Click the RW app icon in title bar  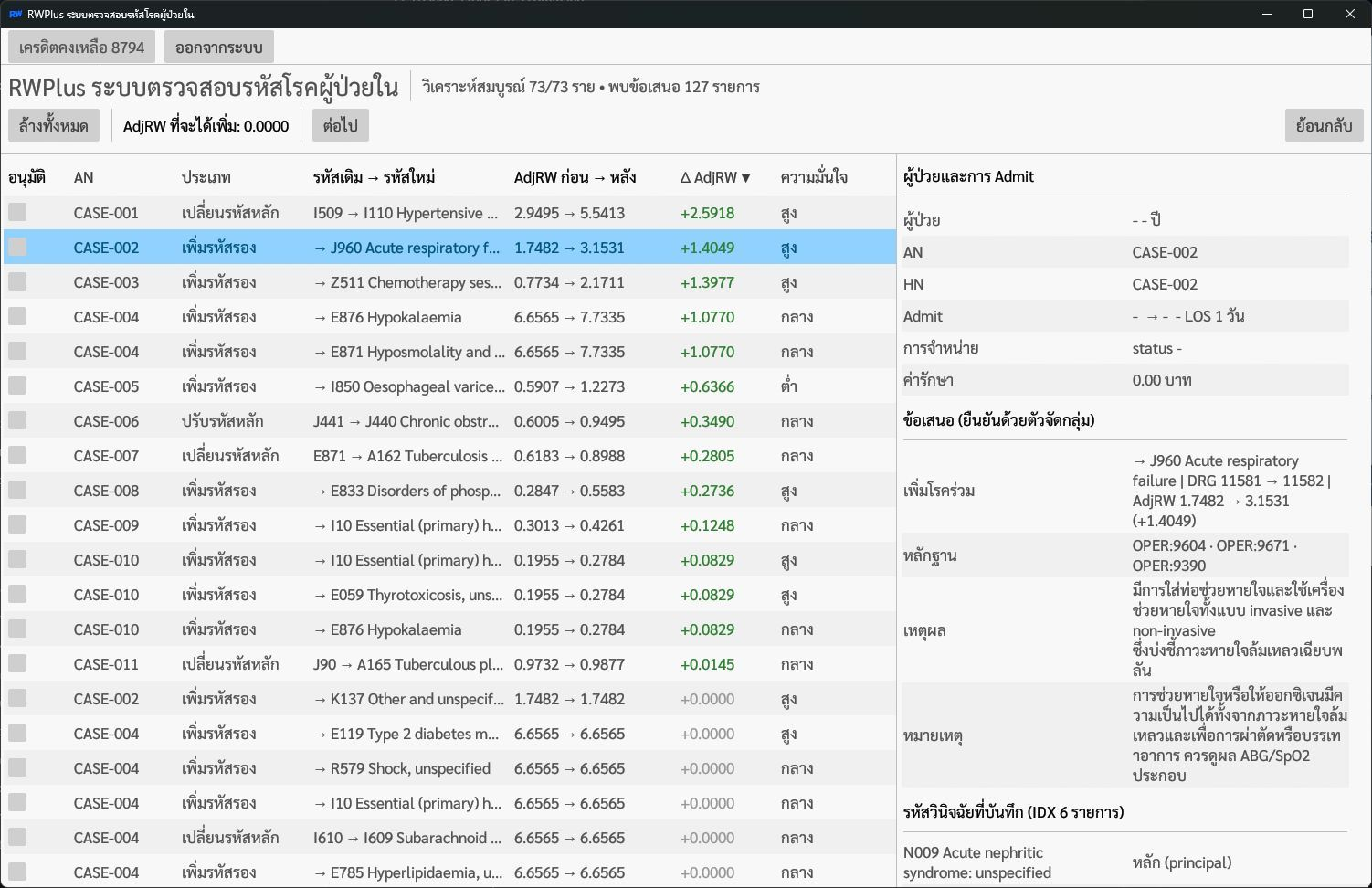16,14
